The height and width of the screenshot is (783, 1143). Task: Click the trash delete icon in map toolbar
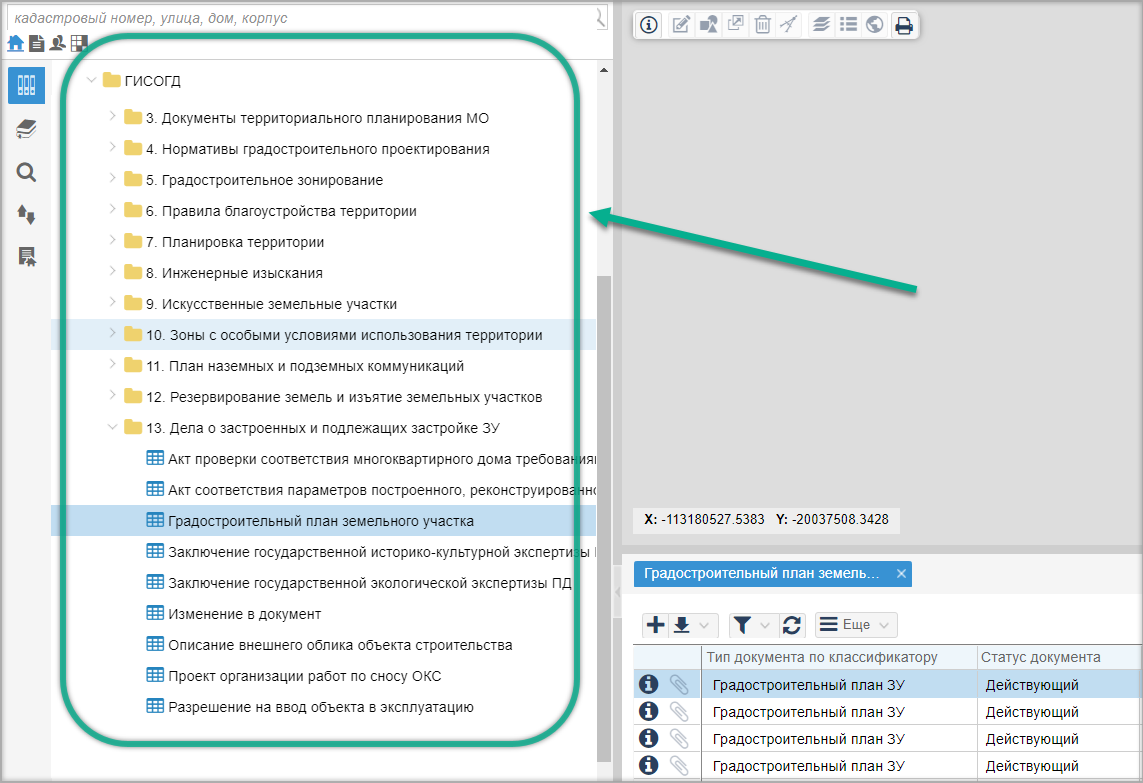(762, 25)
